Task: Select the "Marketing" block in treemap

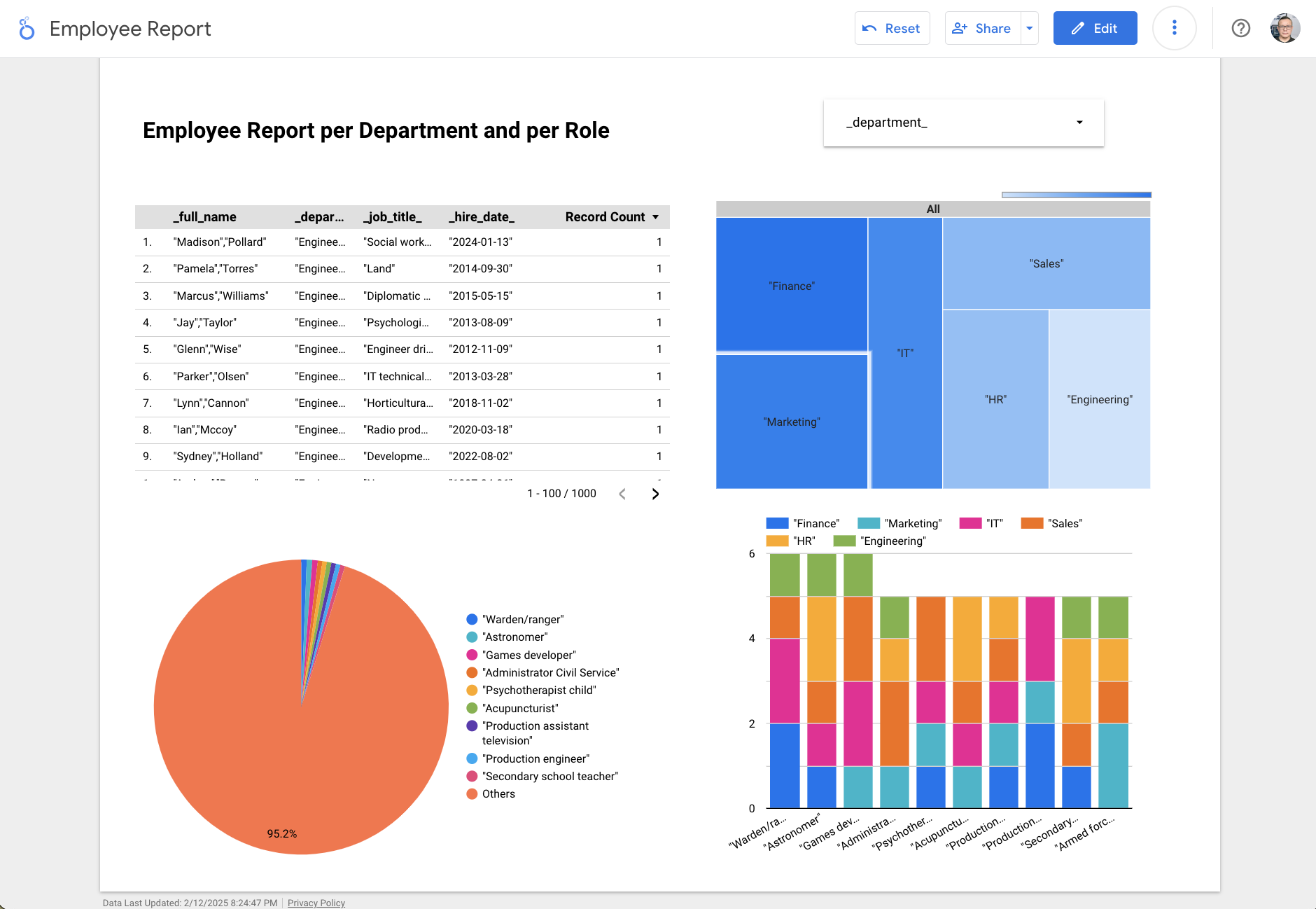Action: pyautogui.click(x=791, y=422)
